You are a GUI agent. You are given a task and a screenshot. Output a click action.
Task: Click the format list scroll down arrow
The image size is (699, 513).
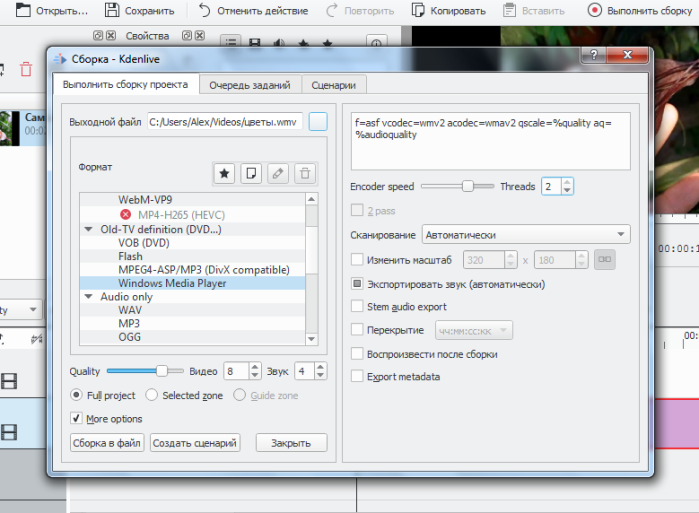point(312,339)
